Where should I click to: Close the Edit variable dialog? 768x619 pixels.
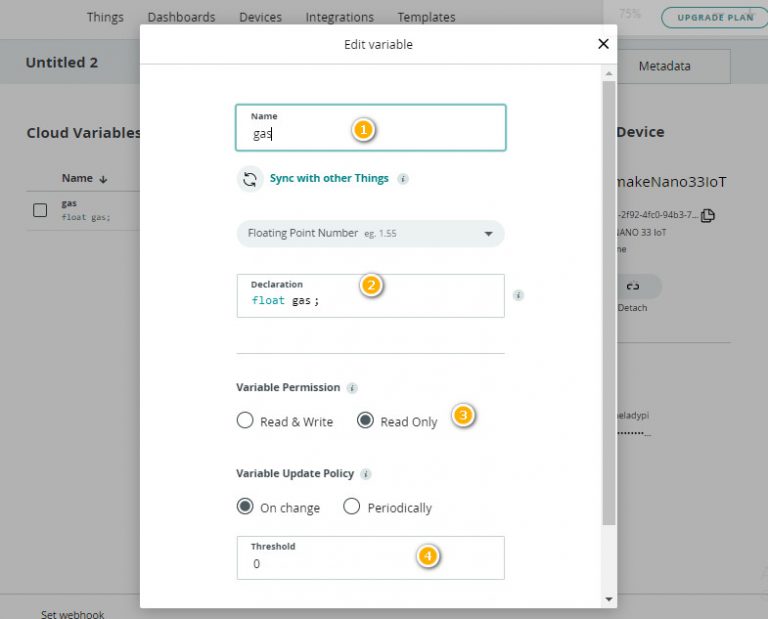603,44
